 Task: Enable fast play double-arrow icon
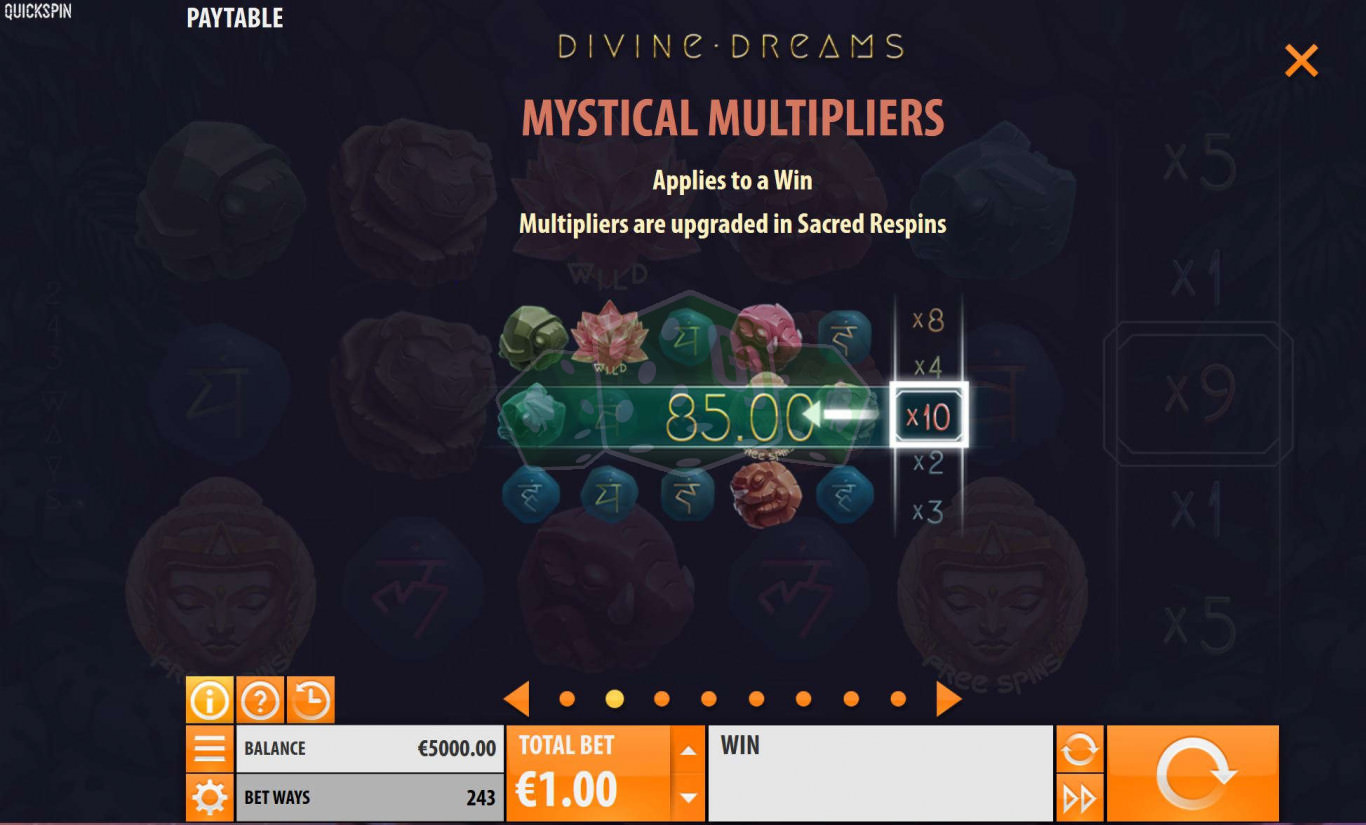(x=1079, y=798)
